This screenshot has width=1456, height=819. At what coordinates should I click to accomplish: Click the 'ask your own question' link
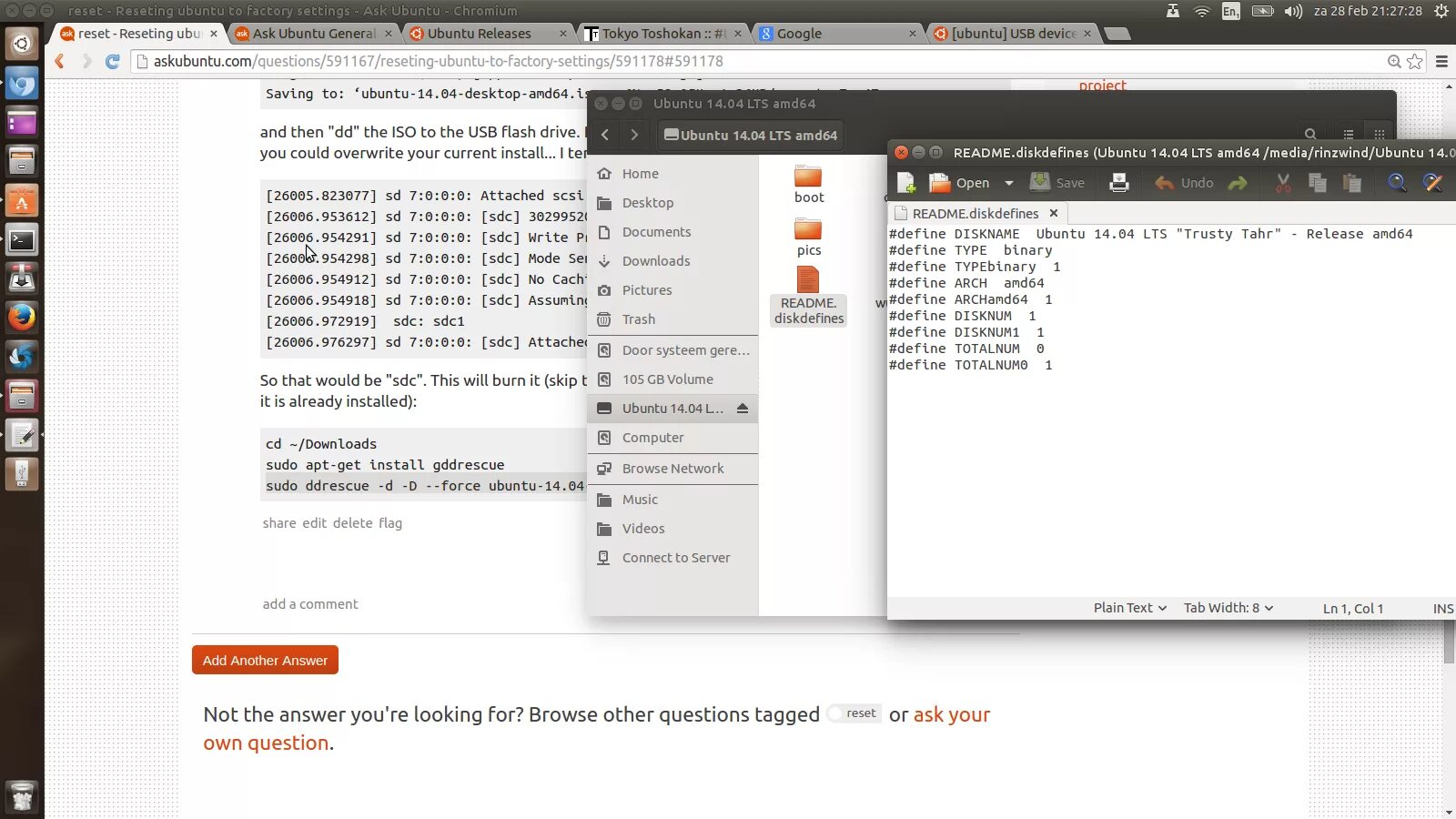tap(597, 728)
